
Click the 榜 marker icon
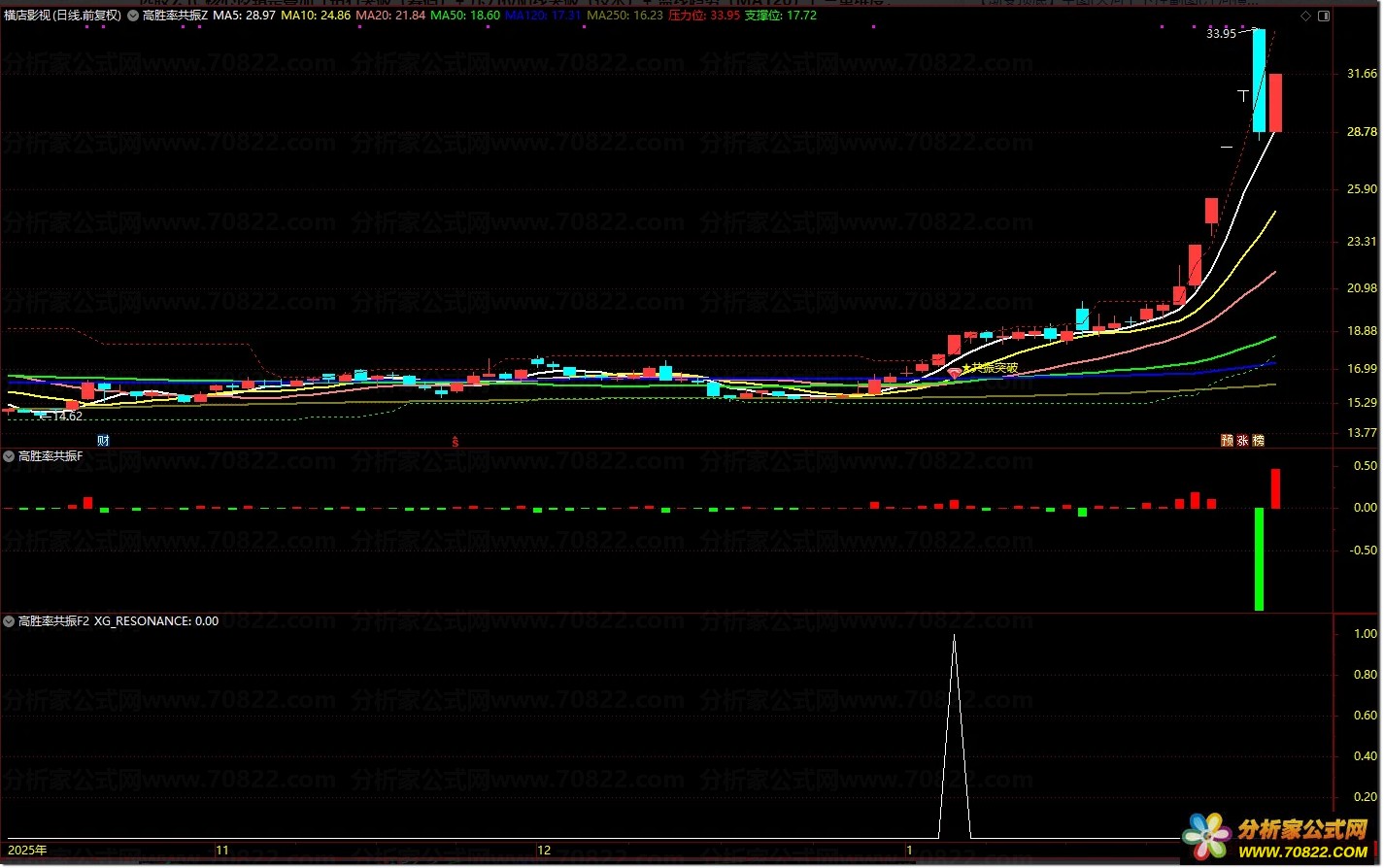(1259, 441)
